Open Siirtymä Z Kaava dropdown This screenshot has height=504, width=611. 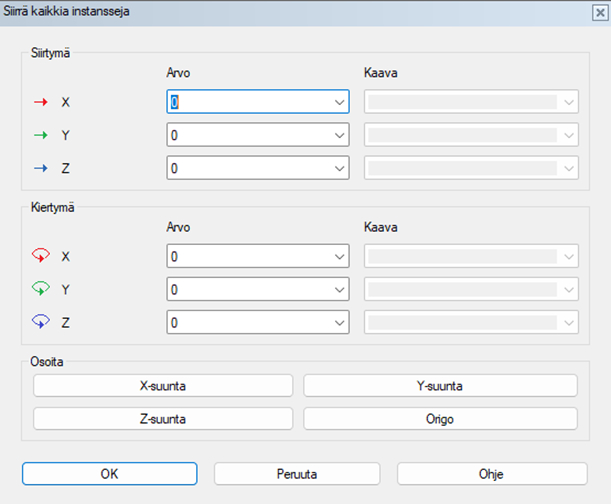pyautogui.click(x=568, y=169)
